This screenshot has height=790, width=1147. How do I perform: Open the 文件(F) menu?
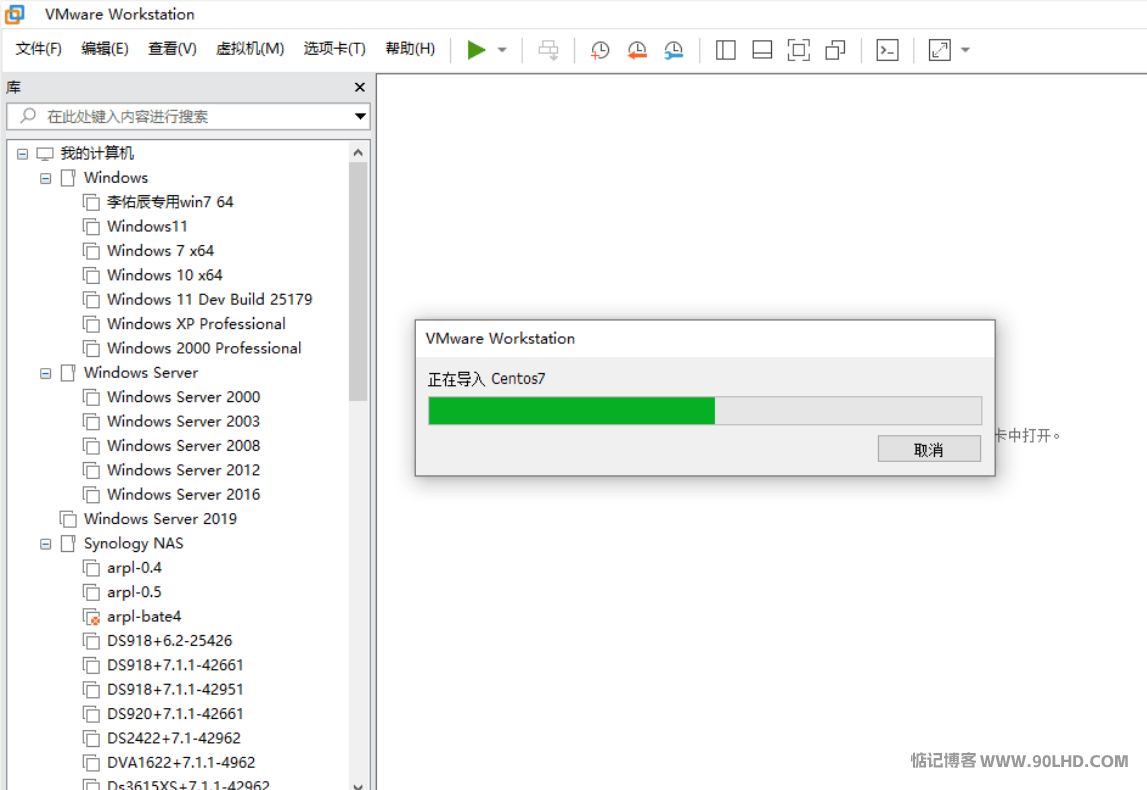(x=39, y=48)
